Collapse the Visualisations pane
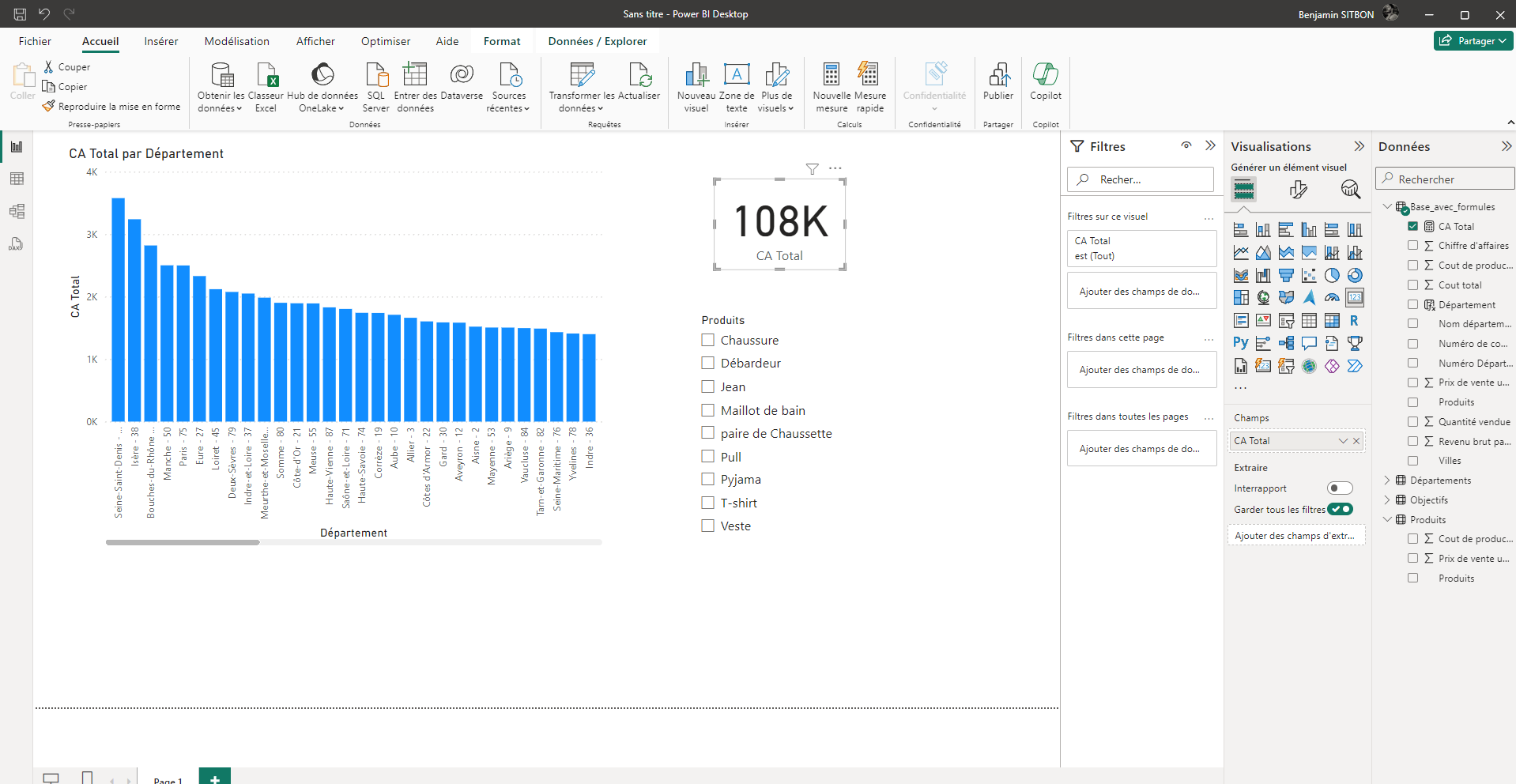Image resolution: width=1516 pixels, height=784 pixels. 1359,146
